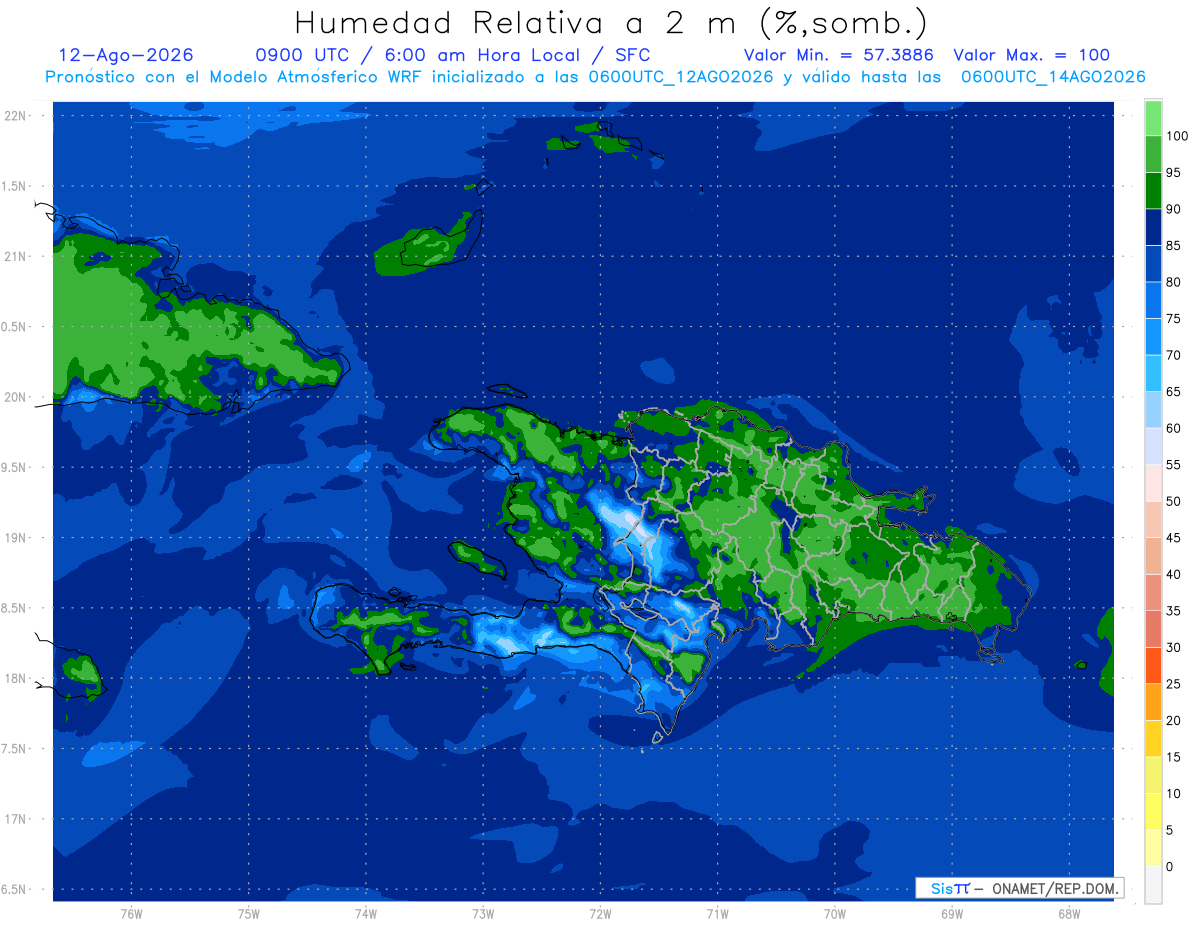Click the topmost light green legend swatch above 100
Viewport: 1200px width, 927px height.
click(1153, 117)
